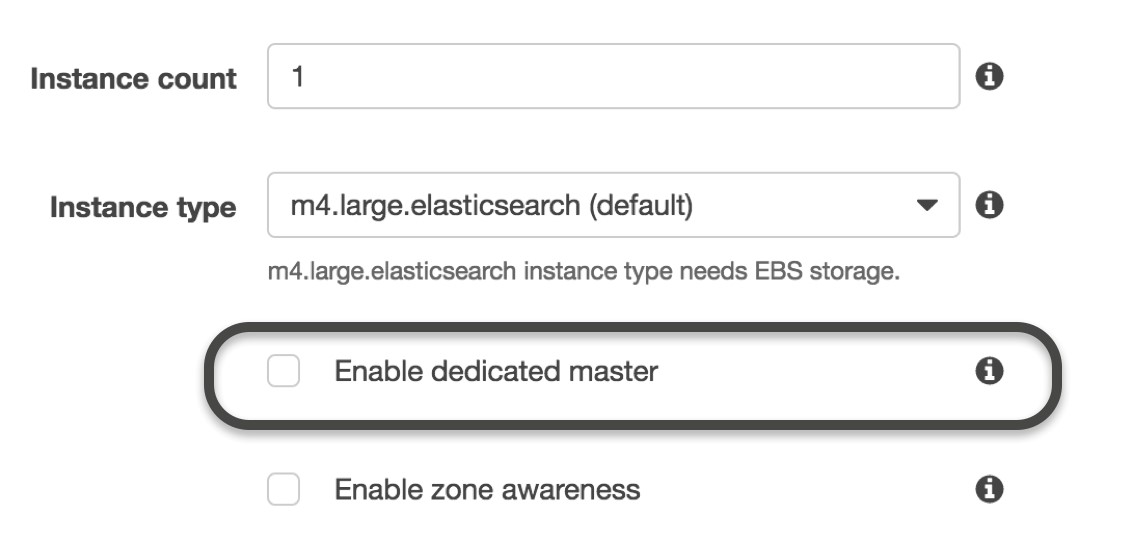Click the info icon for zone awareness
The height and width of the screenshot is (554, 1138).
coord(988,489)
